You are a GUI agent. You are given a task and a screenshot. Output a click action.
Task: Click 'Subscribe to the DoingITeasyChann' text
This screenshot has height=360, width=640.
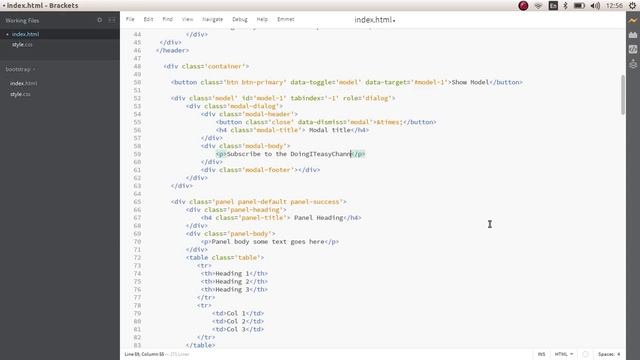pos(289,154)
